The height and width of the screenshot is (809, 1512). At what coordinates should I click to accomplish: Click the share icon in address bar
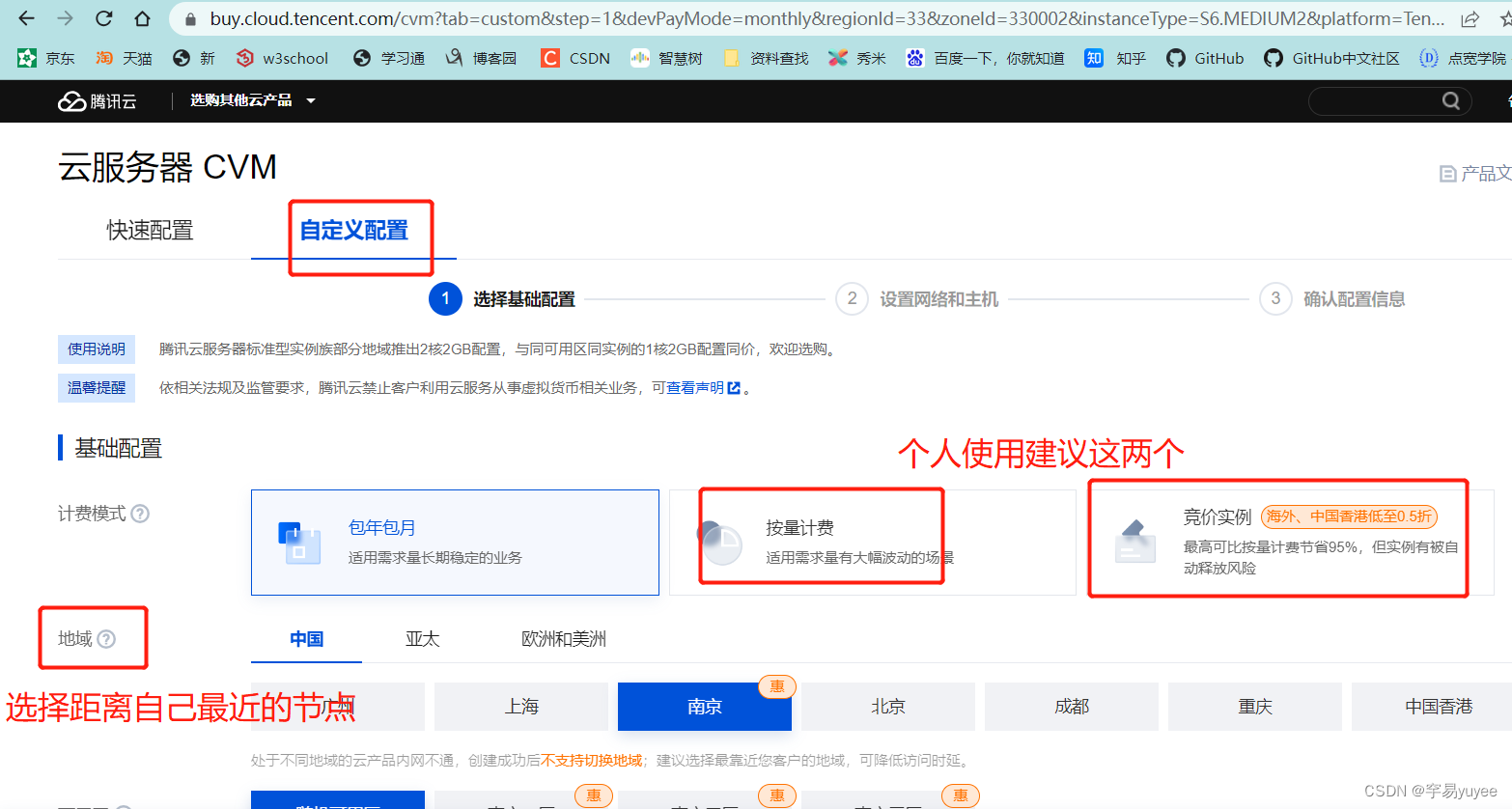click(1470, 19)
